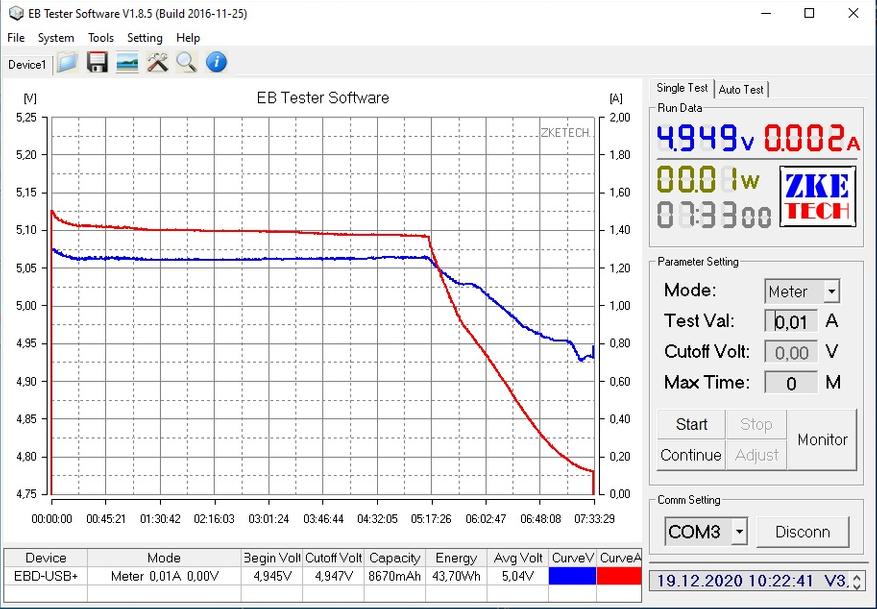Click the Continue button
This screenshot has width=877, height=609.
691,455
